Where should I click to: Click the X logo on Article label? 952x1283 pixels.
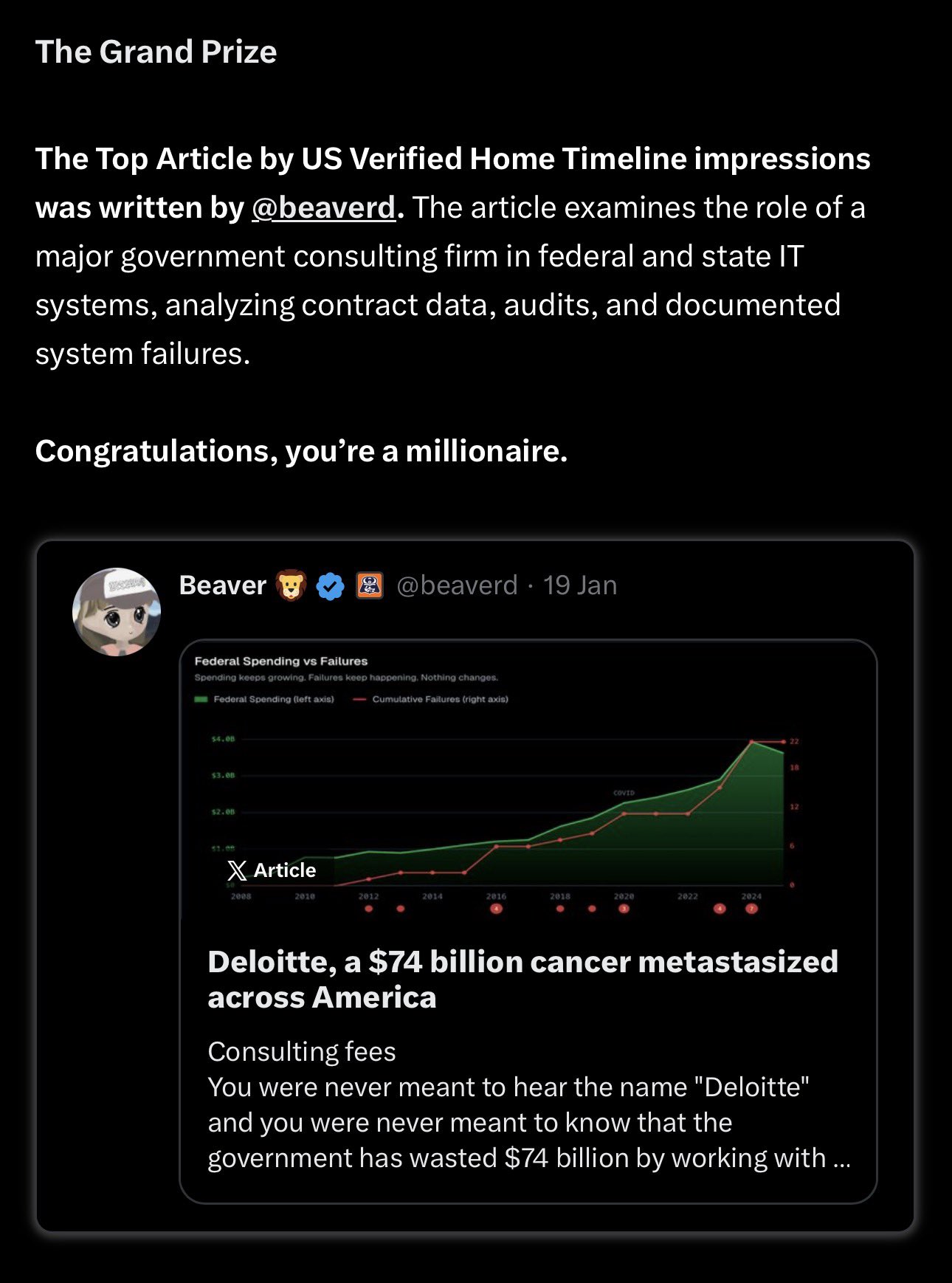pos(237,871)
